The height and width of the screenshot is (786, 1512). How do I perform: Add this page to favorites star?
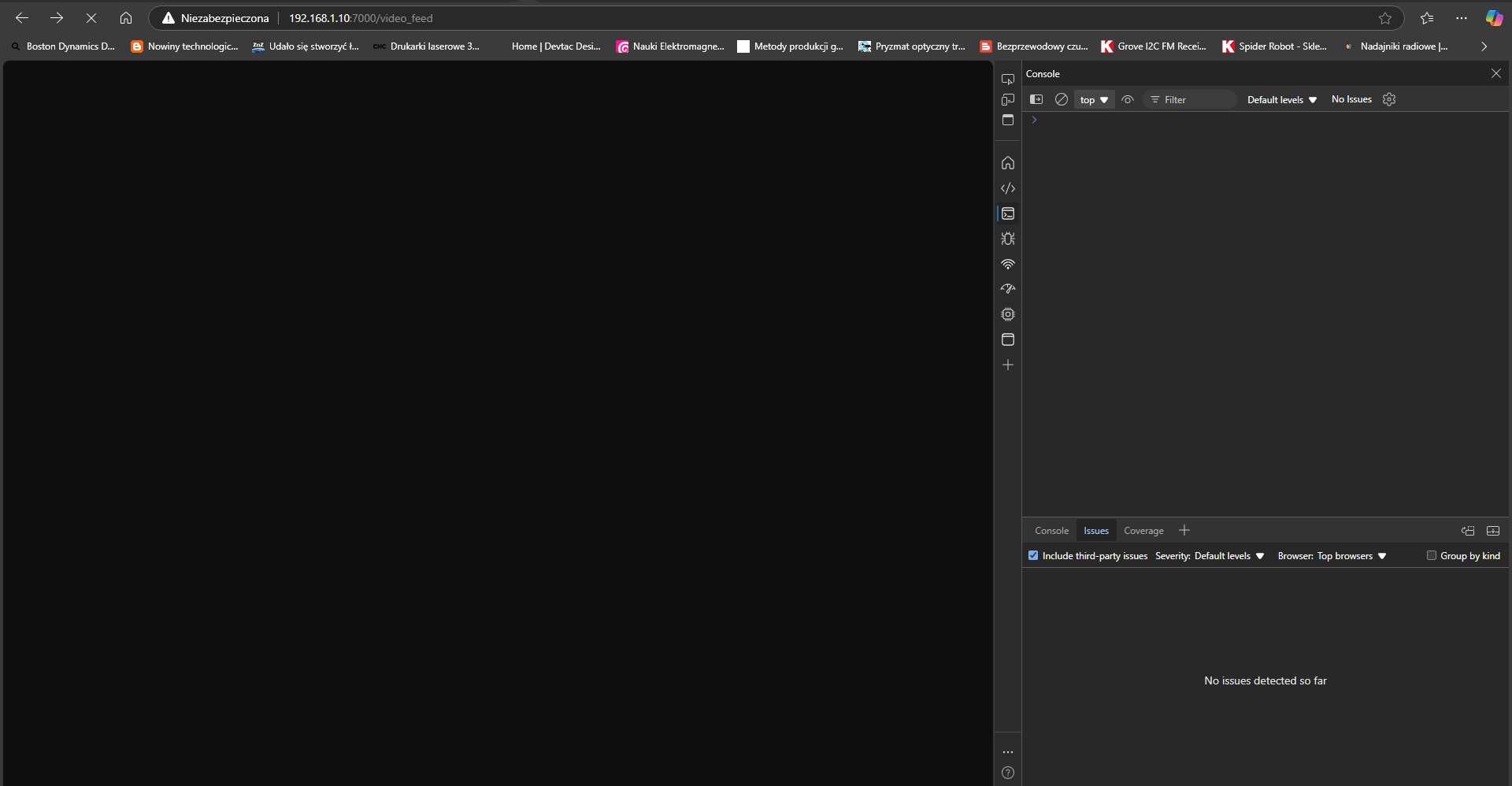pyautogui.click(x=1385, y=18)
